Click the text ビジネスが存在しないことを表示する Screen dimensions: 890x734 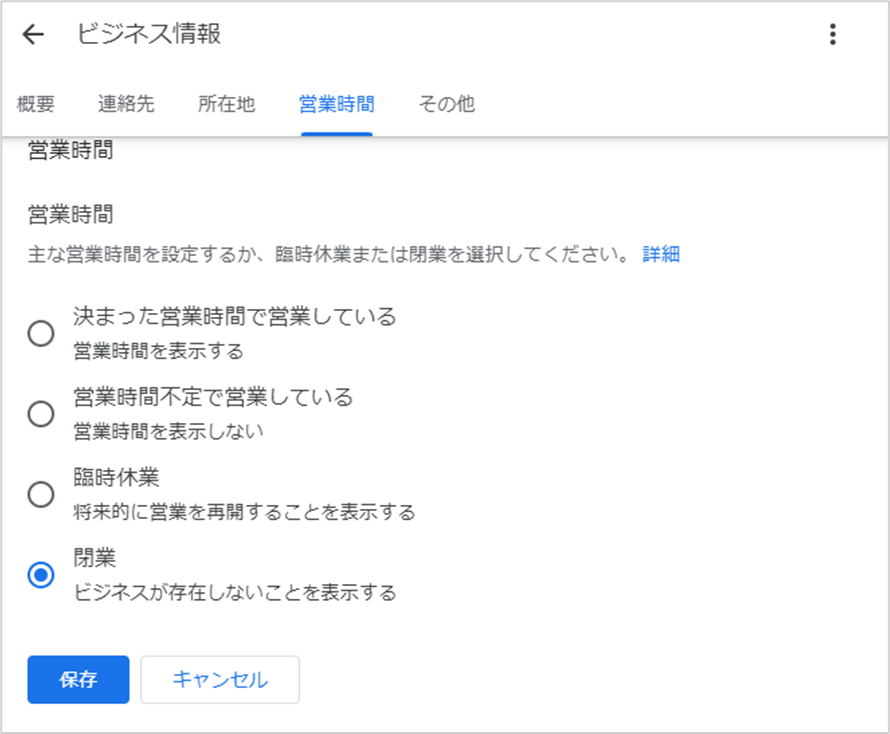point(235,593)
